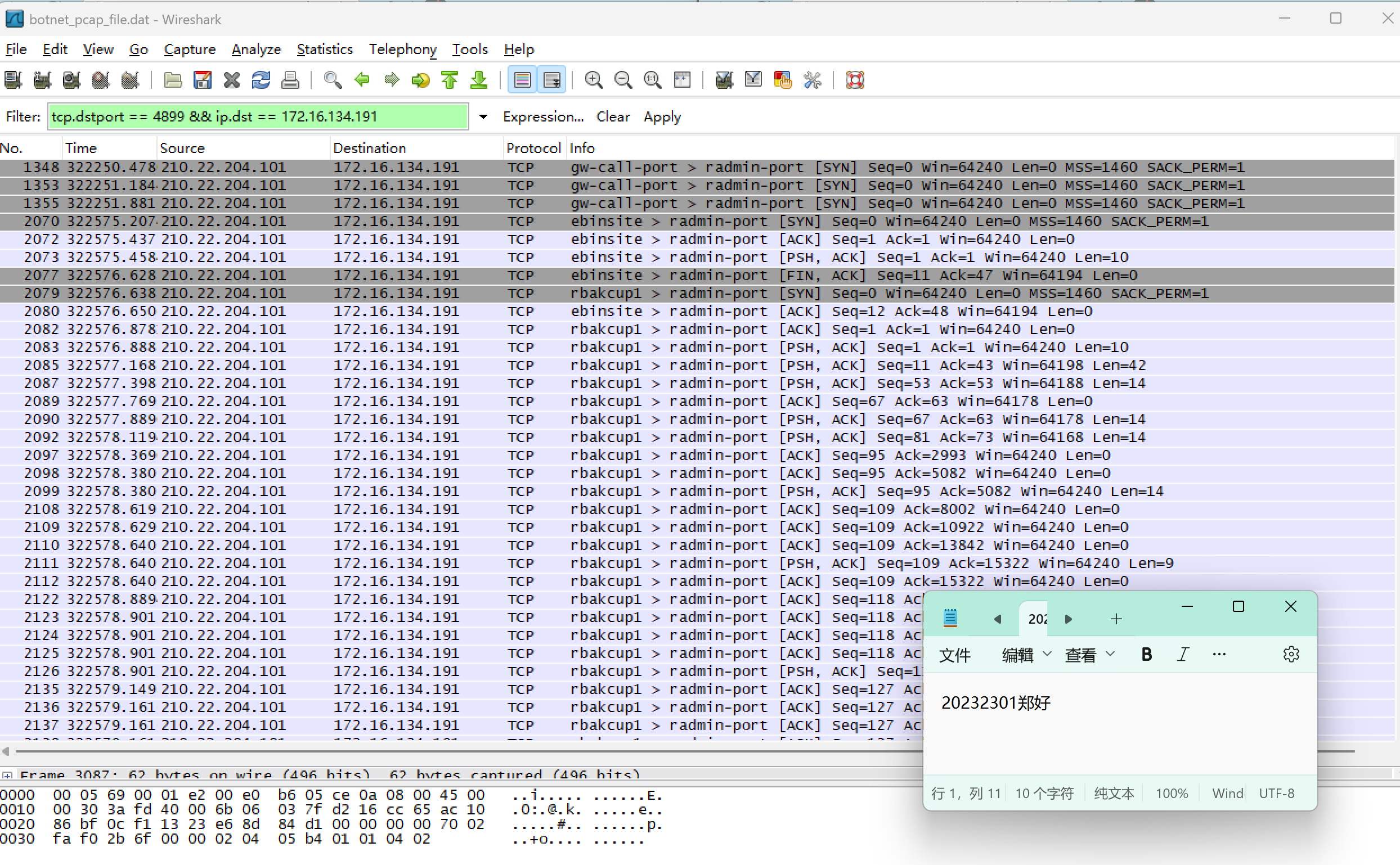Click the Save capture file icon
Image resolution: width=1400 pixels, height=865 pixels.
[x=203, y=80]
